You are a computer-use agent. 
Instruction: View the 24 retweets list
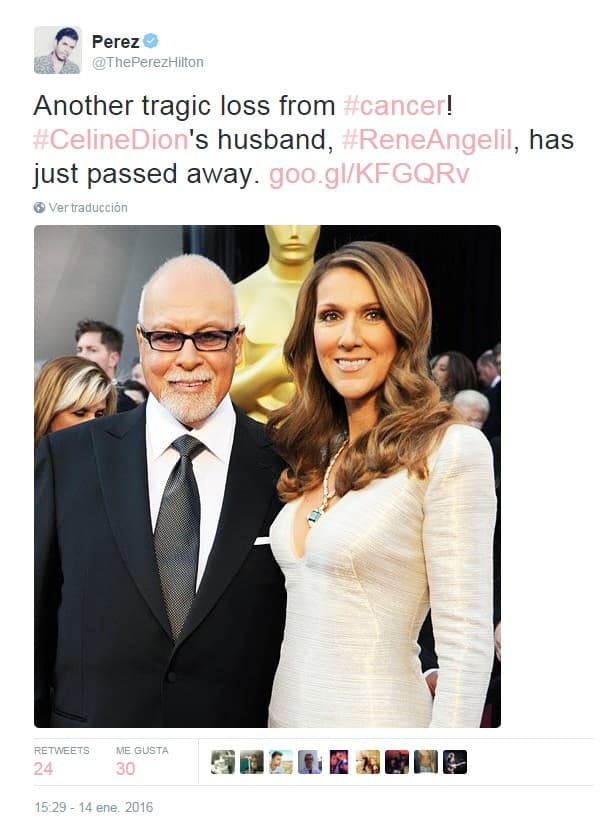click(61, 761)
